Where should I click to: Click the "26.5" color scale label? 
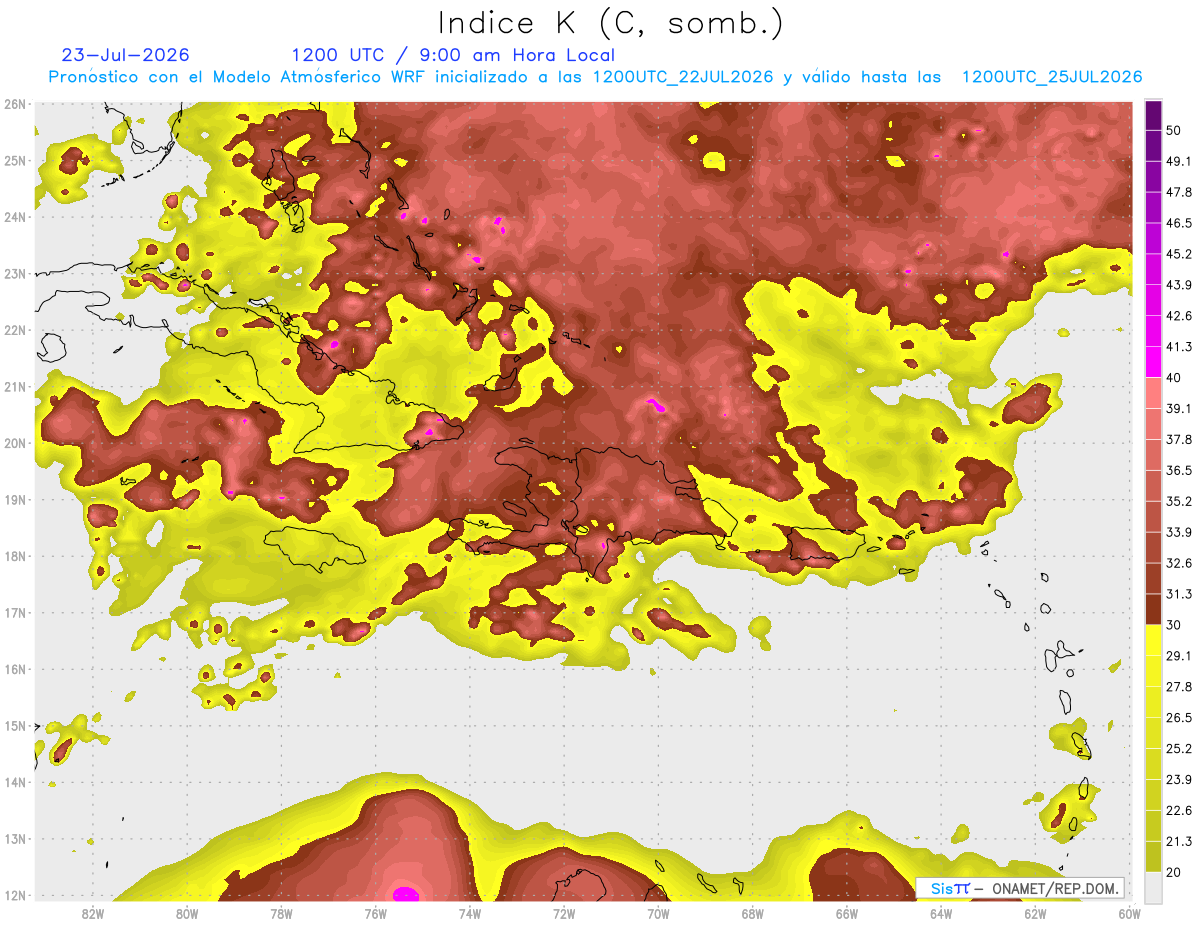pyautogui.click(x=1179, y=718)
